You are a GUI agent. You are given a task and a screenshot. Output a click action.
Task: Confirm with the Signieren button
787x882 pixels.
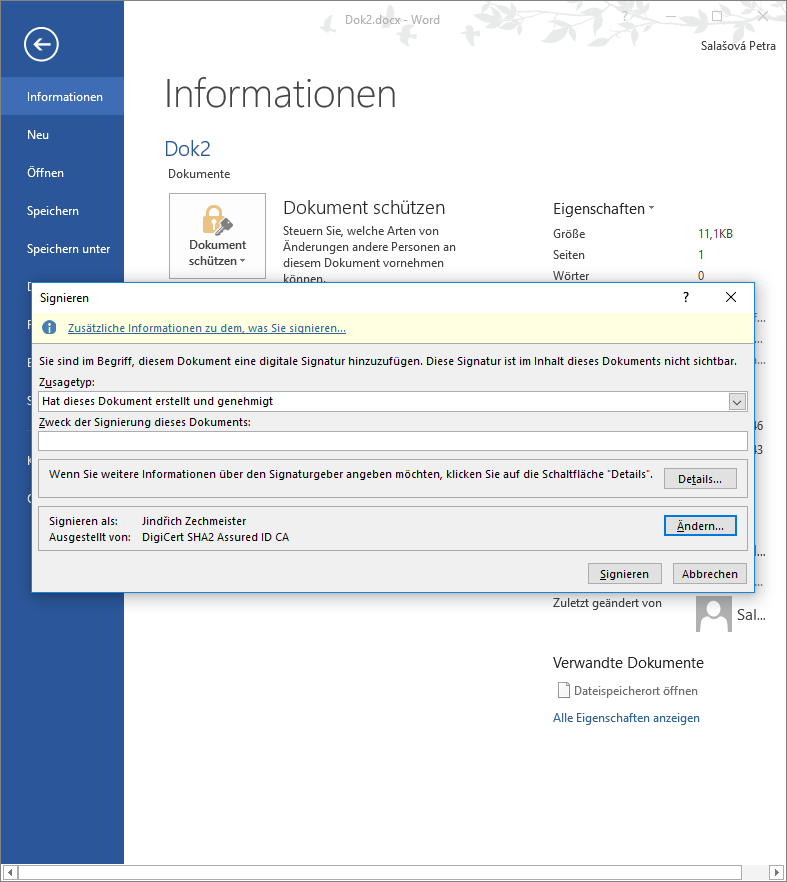click(x=624, y=574)
